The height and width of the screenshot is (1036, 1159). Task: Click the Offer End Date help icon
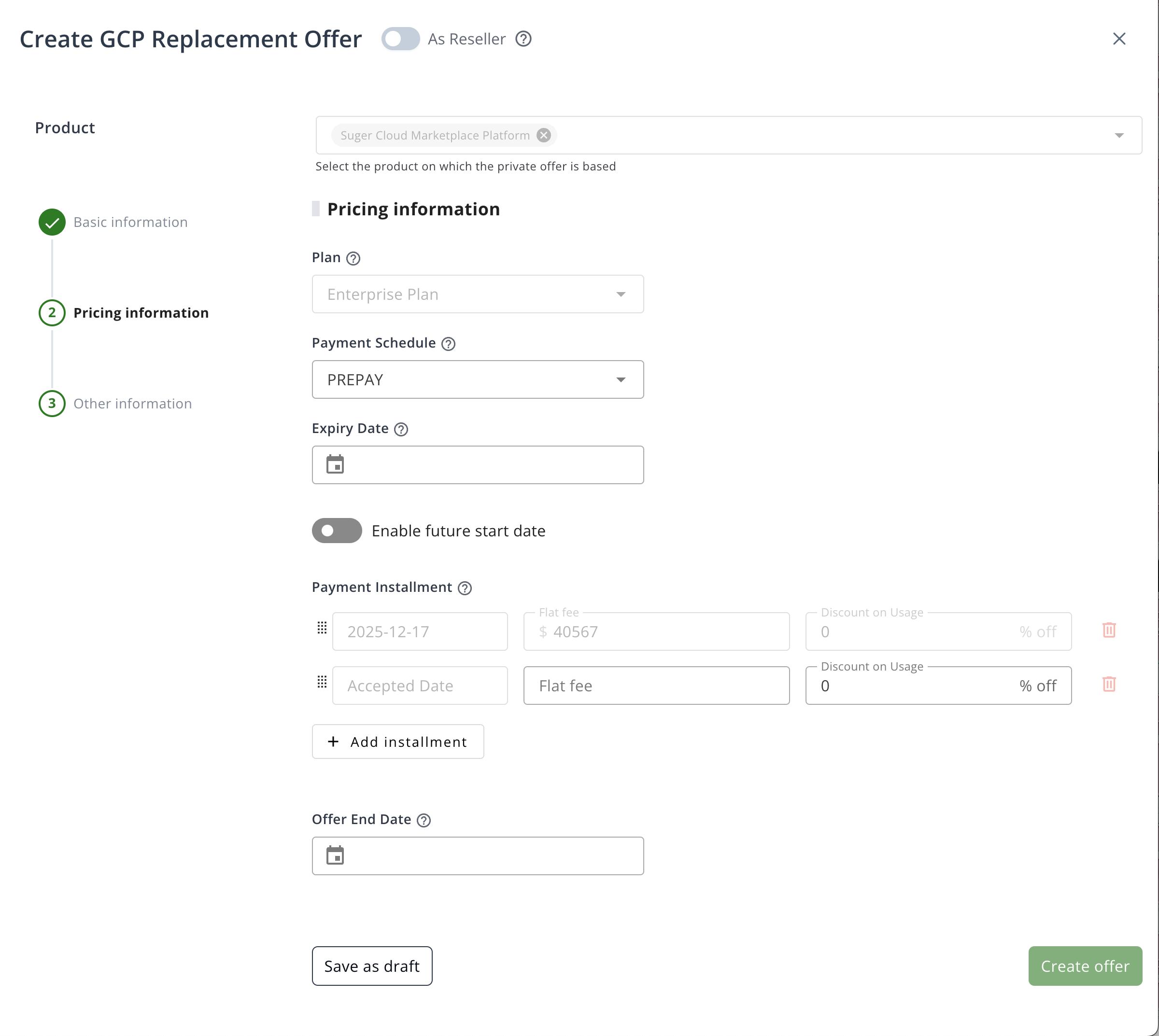(424, 820)
